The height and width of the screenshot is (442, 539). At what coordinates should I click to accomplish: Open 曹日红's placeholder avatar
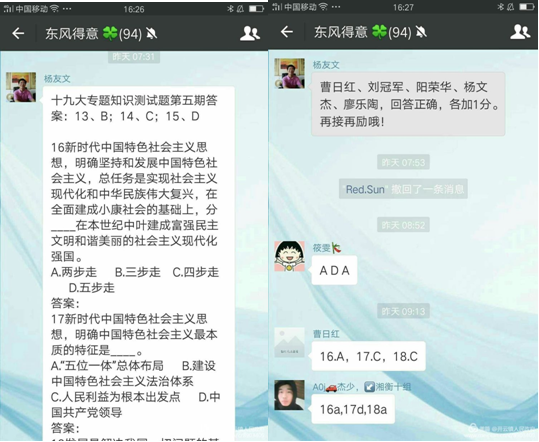[x=289, y=342]
